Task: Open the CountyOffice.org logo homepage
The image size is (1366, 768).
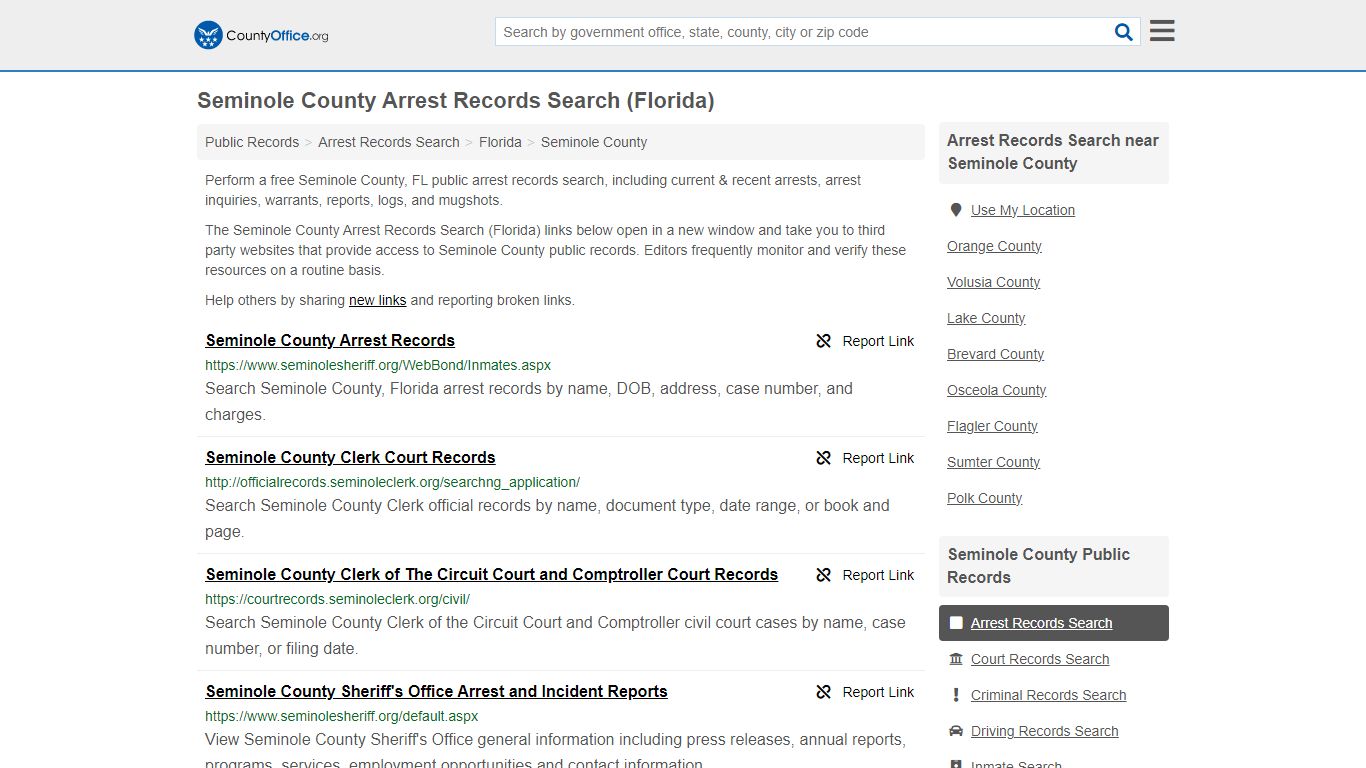Action: point(261,35)
